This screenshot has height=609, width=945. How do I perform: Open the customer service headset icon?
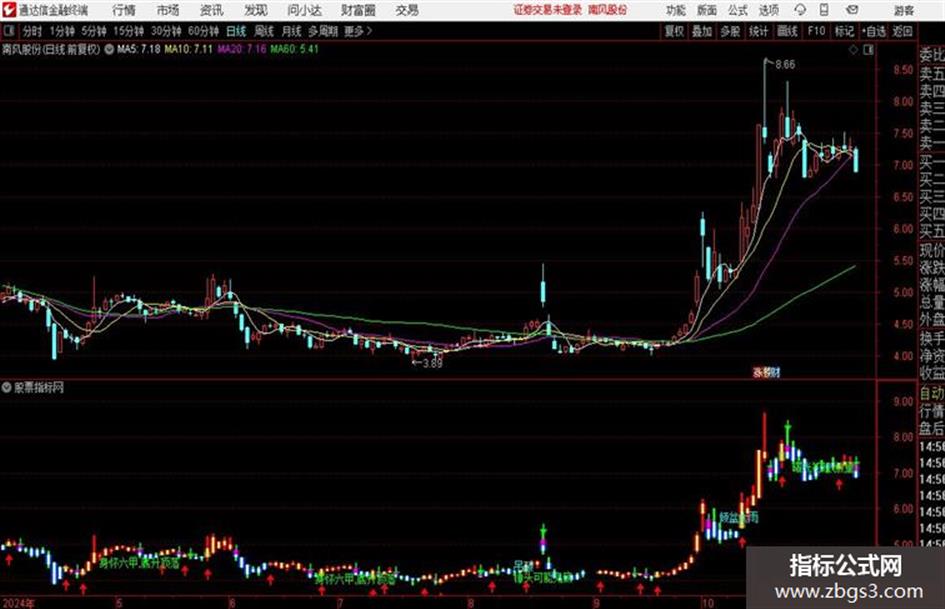point(800,10)
